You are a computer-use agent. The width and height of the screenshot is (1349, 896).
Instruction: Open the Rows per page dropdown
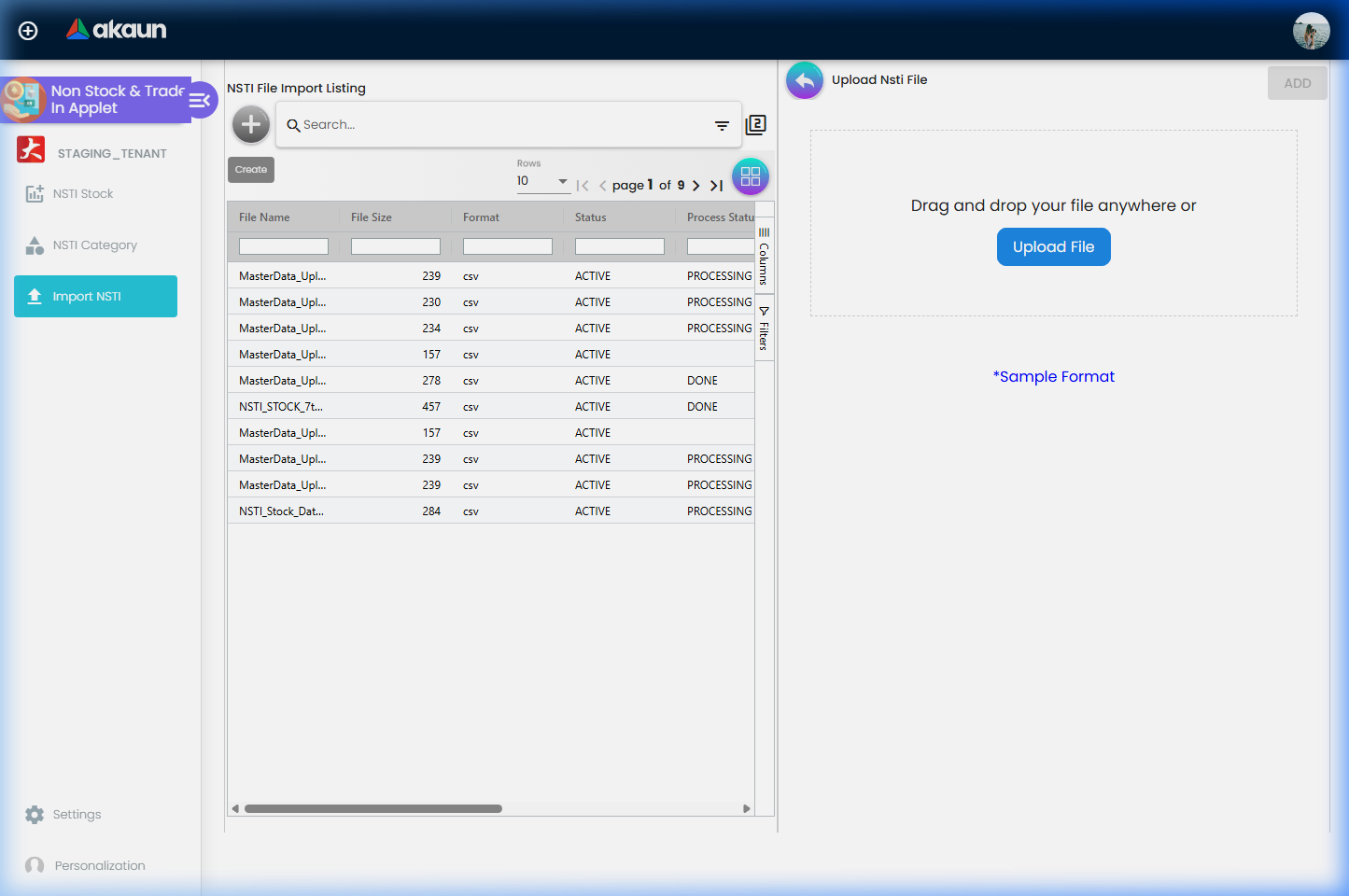(x=542, y=180)
